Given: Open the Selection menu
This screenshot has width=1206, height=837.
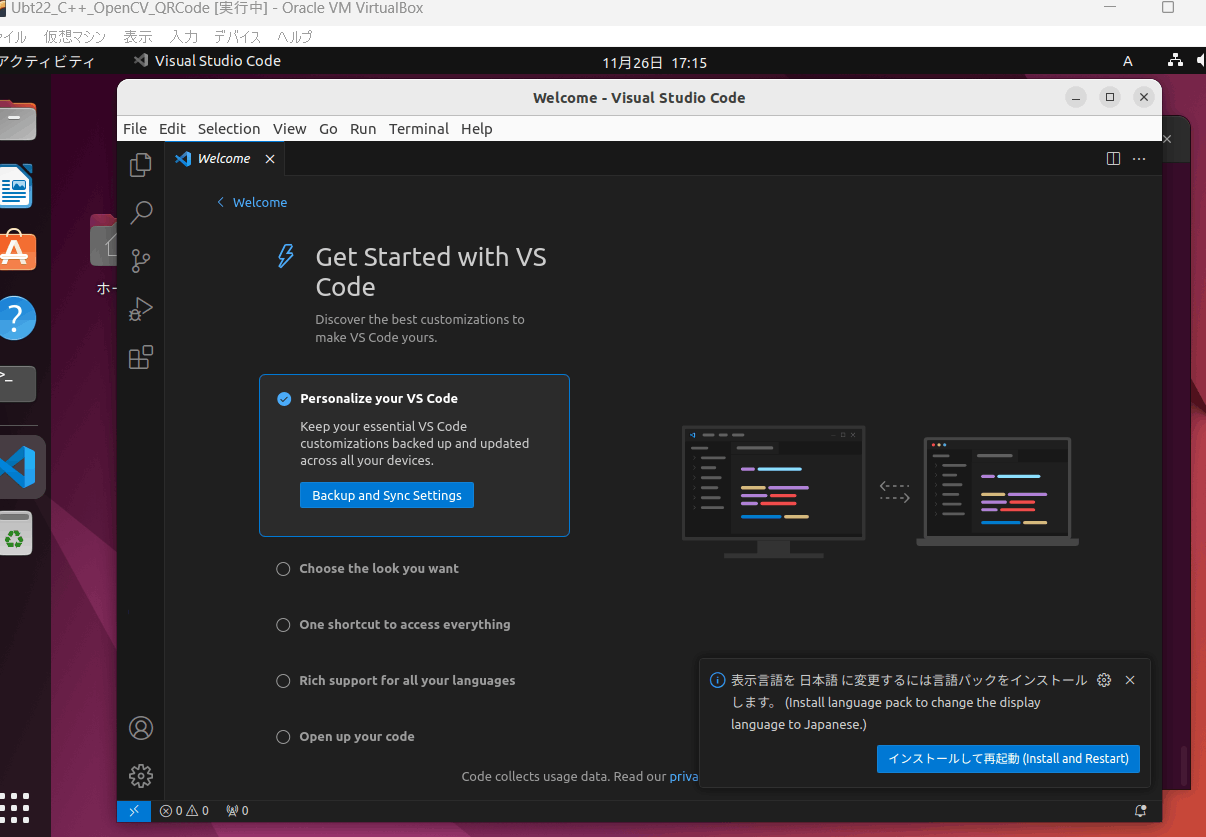Looking at the screenshot, I should (x=229, y=129).
